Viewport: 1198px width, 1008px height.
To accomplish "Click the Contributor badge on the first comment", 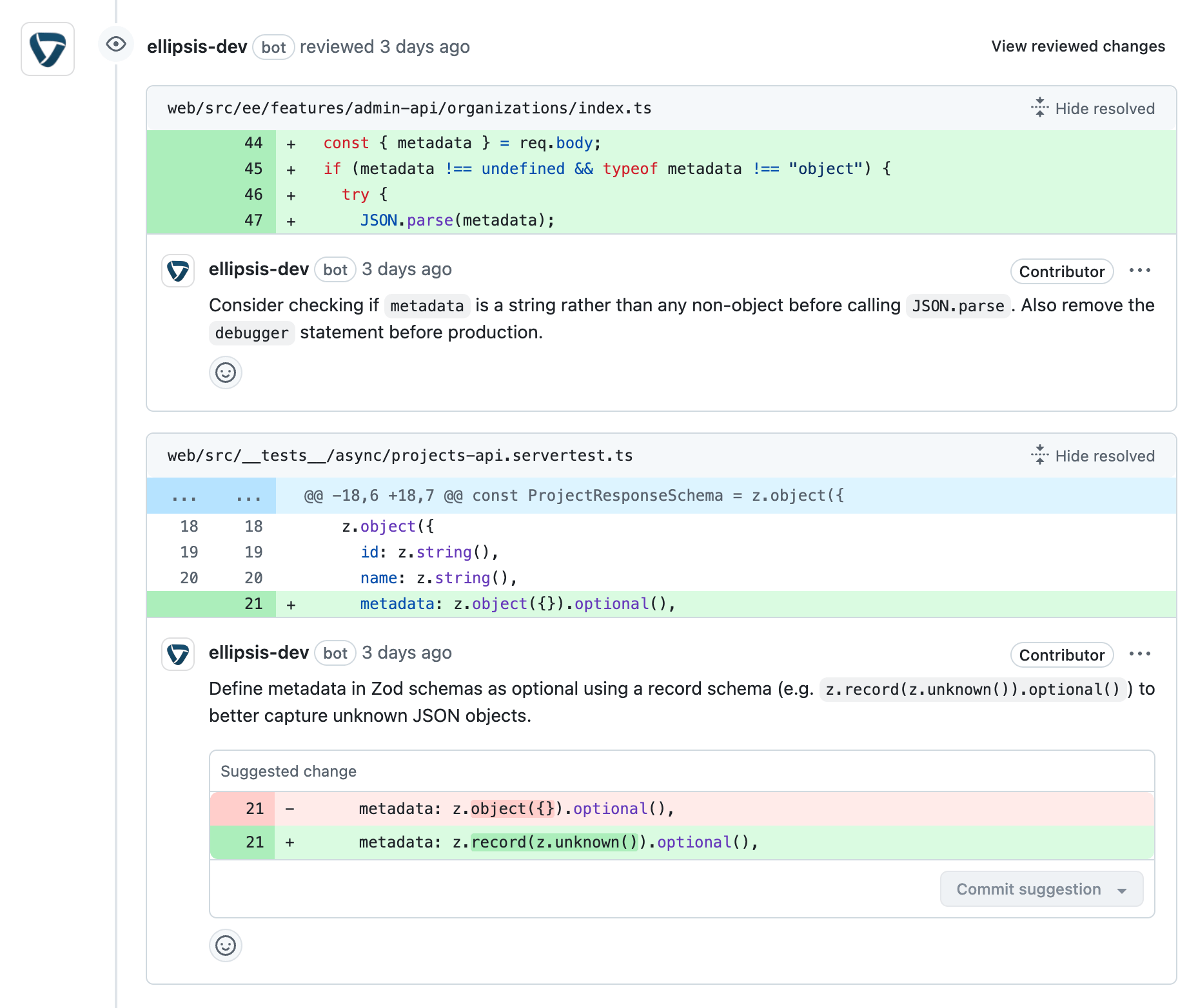I will [1061, 271].
